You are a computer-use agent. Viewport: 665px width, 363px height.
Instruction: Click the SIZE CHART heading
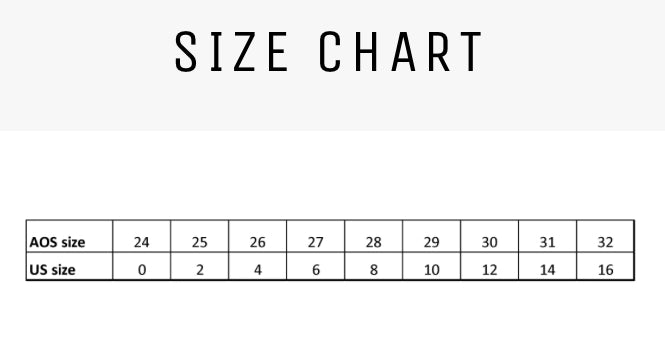329,51
